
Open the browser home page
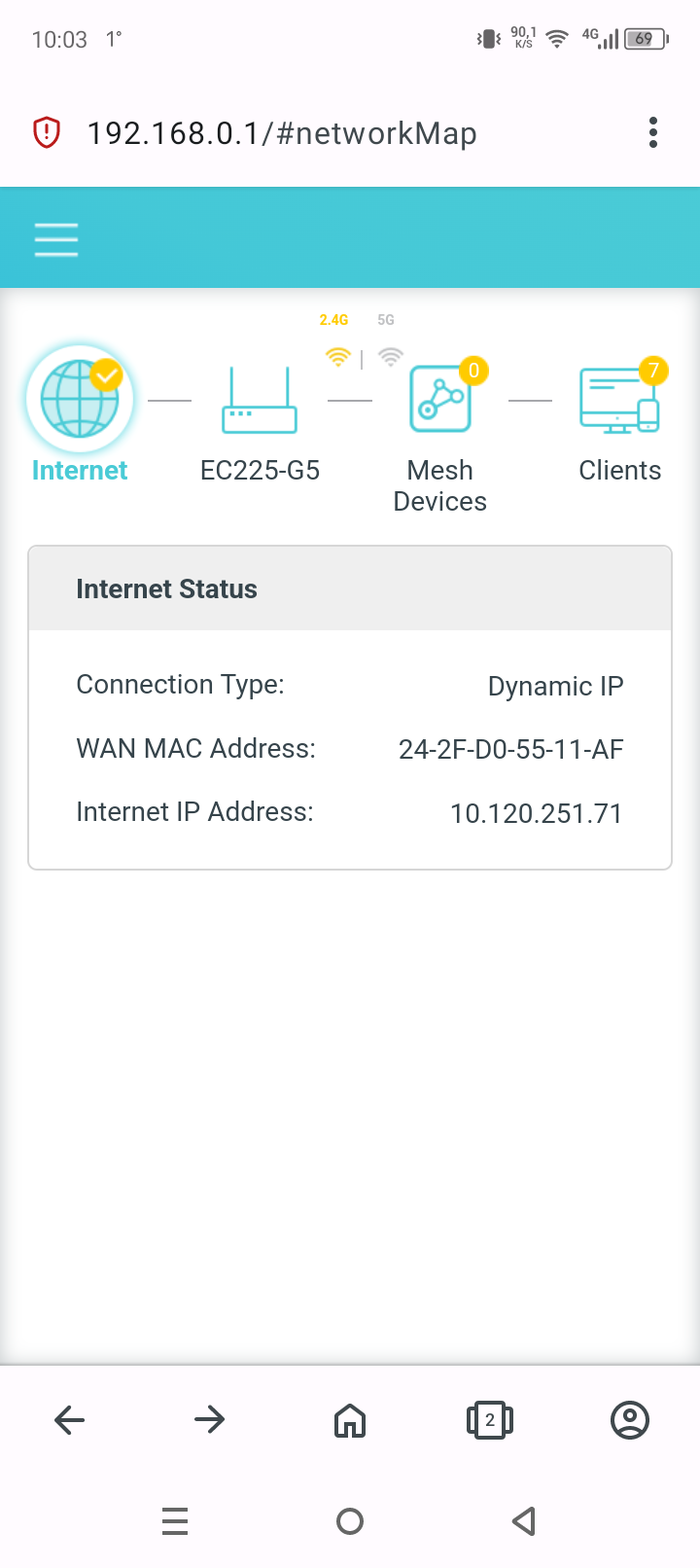point(350,1420)
